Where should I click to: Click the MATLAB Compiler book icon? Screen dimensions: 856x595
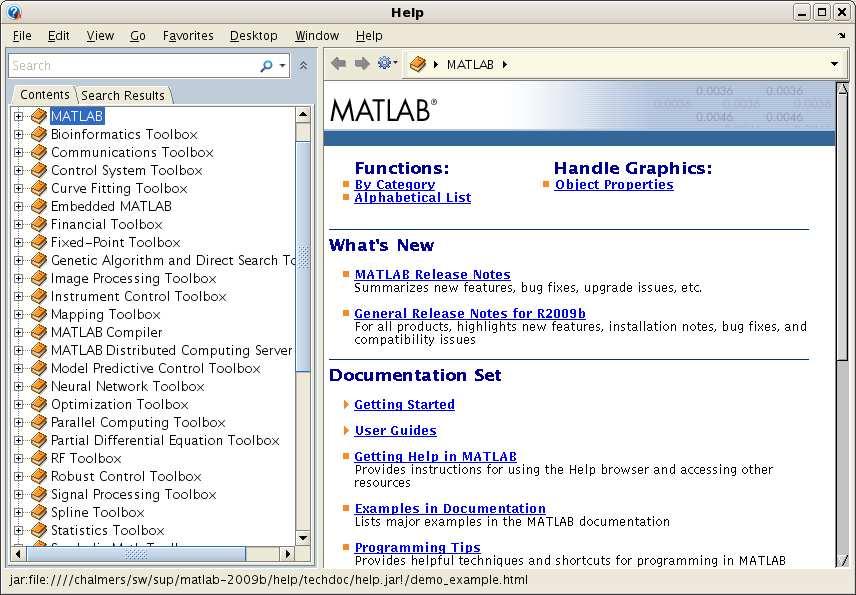[39, 332]
